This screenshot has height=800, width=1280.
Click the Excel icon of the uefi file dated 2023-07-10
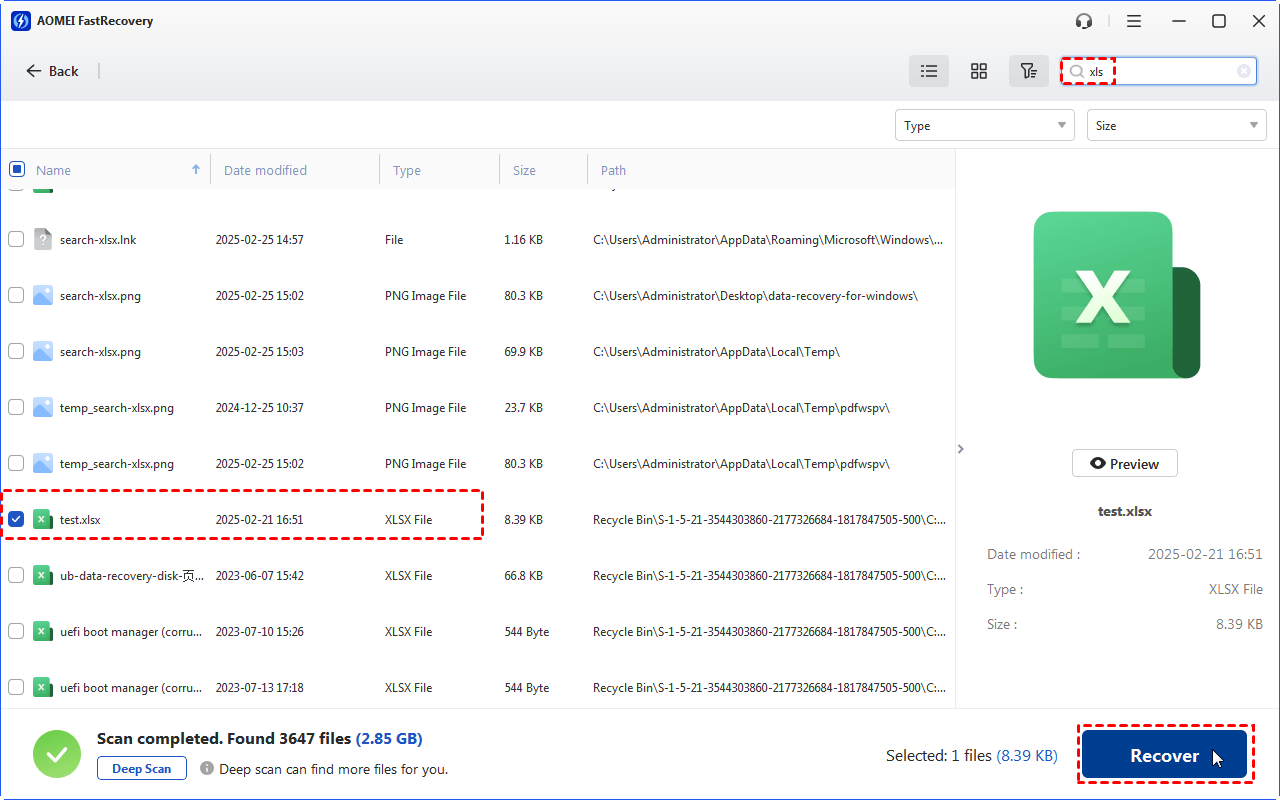click(x=42, y=631)
